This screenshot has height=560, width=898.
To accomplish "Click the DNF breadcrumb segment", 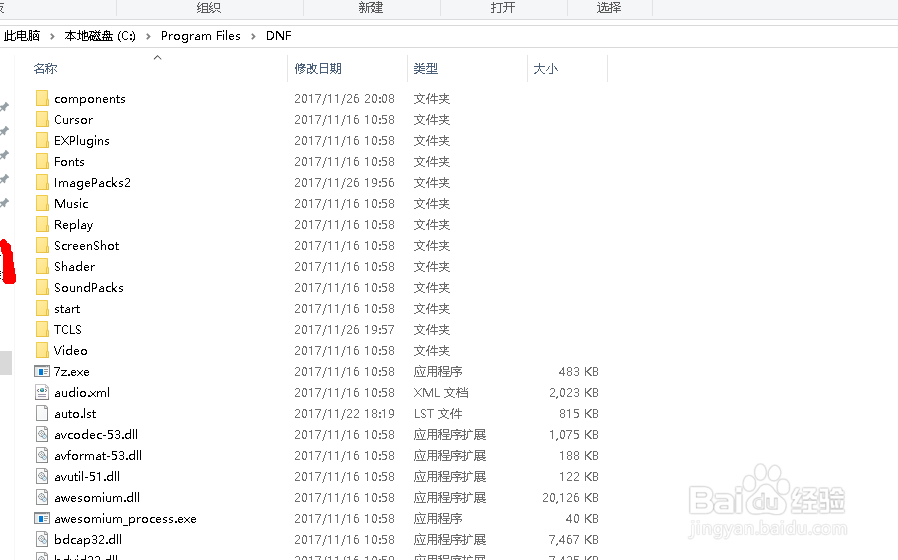I will pos(279,36).
